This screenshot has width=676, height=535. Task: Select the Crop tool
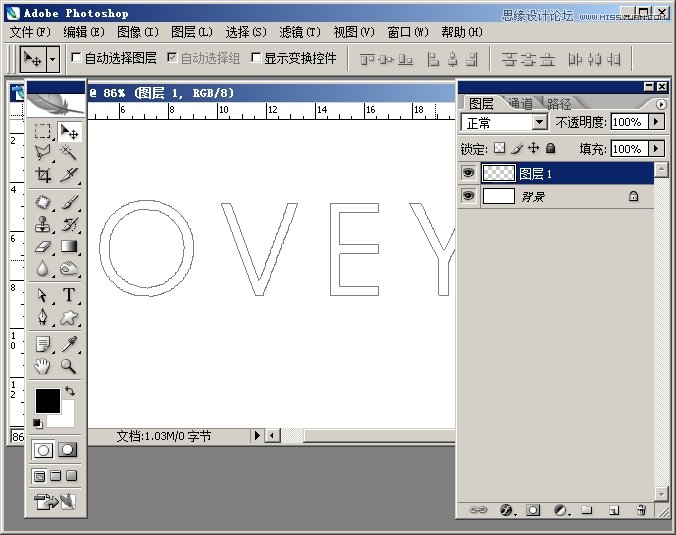(43, 174)
